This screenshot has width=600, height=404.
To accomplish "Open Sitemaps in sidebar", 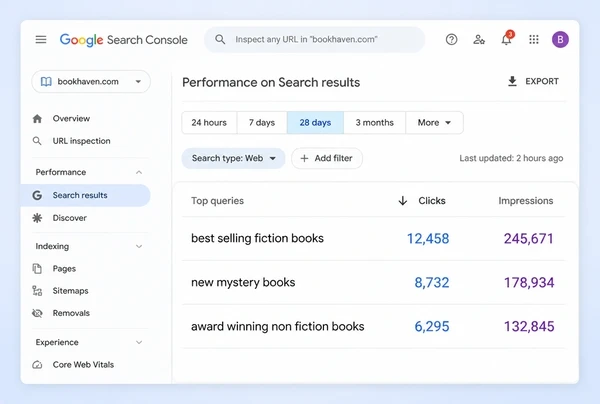I will point(70,291).
